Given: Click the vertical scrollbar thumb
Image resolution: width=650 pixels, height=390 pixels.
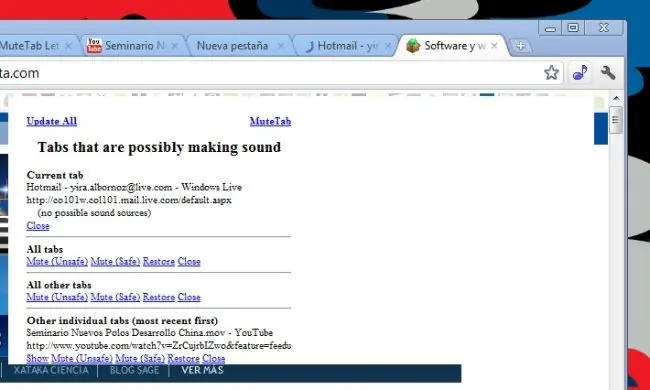Looking at the screenshot, I should 616,120.
